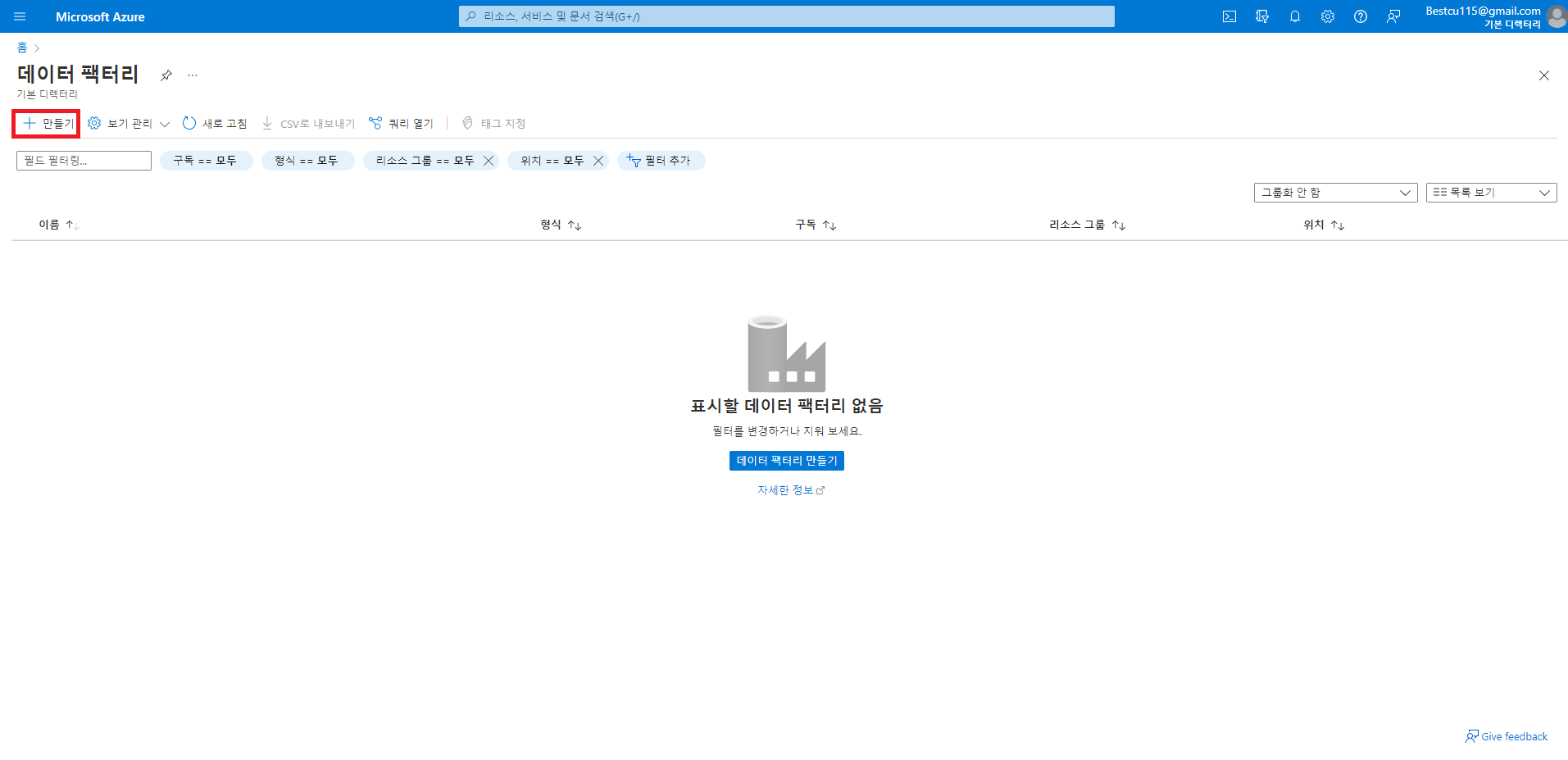
Task: Click the 홈 breadcrumb link
Action: click(22, 48)
